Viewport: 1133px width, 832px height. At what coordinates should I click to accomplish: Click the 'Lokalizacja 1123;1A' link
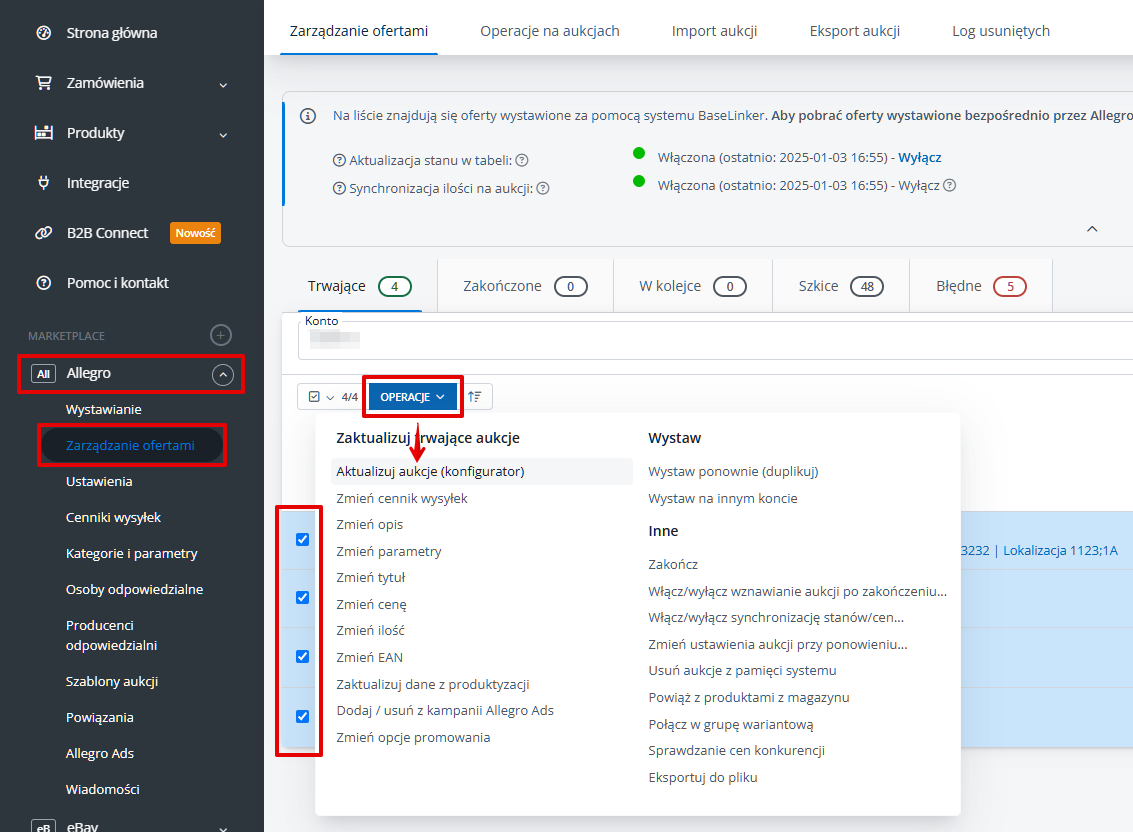coord(1060,551)
